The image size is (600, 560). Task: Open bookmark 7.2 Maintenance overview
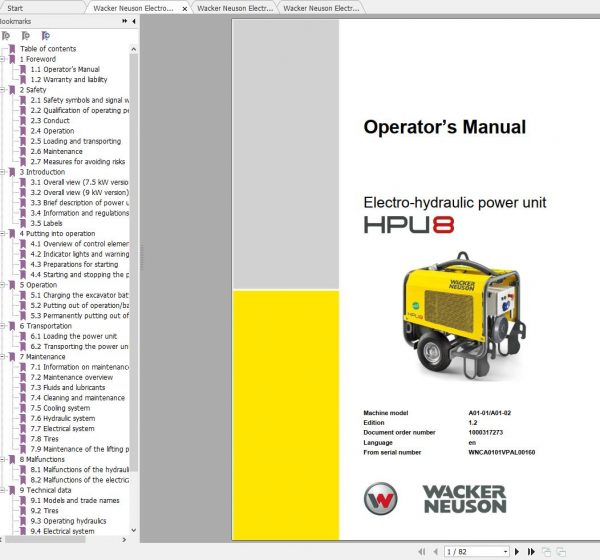point(72,377)
